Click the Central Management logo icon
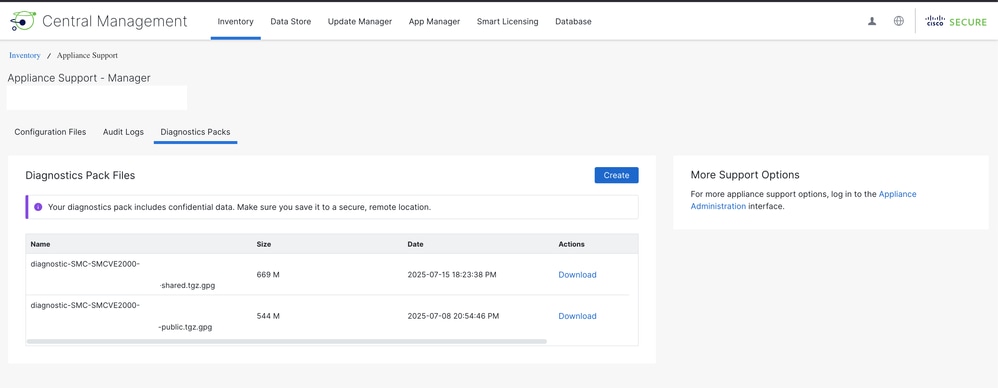The width and height of the screenshot is (998, 388). 23,21
